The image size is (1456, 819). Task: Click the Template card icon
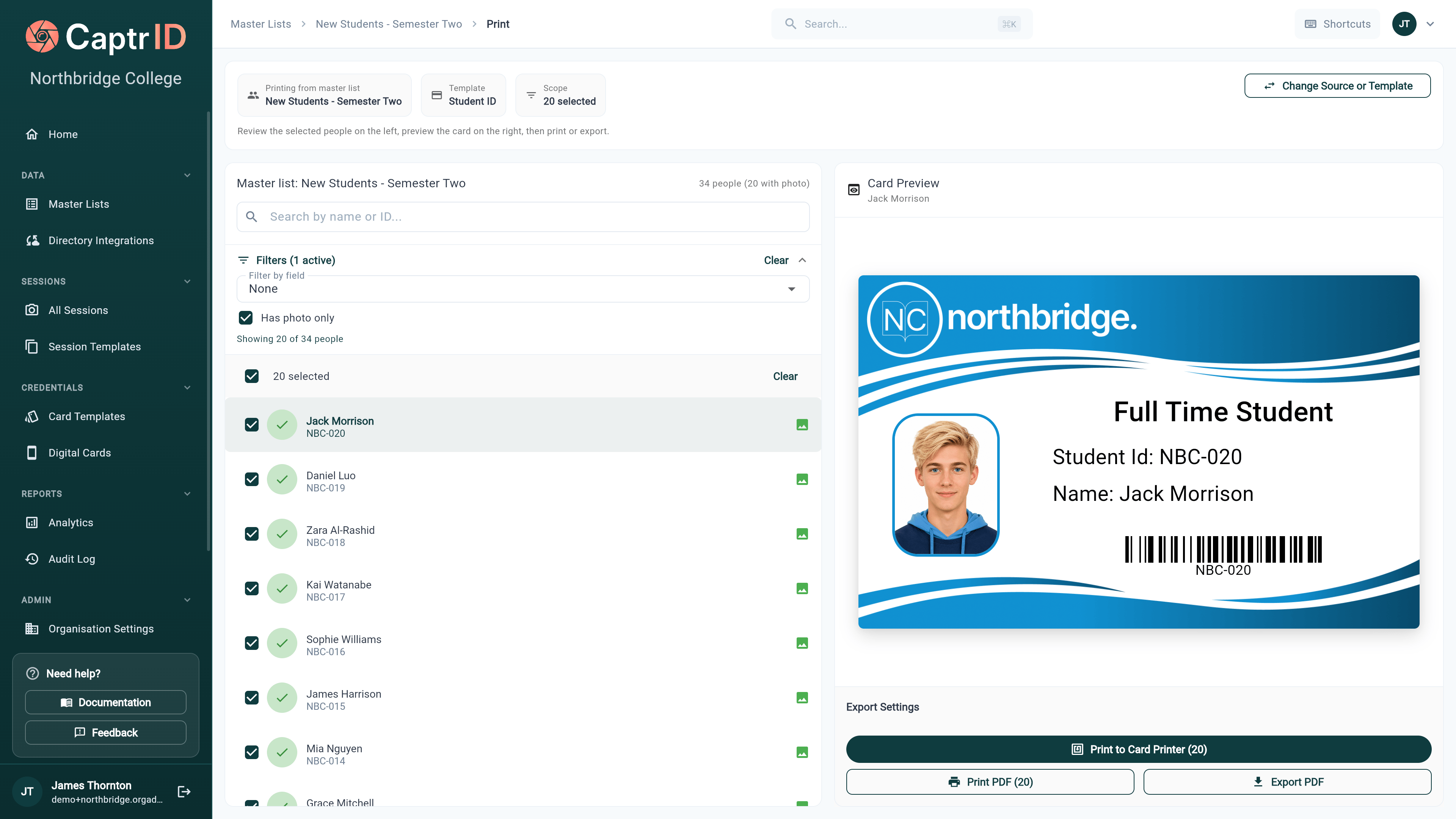coord(436,95)
